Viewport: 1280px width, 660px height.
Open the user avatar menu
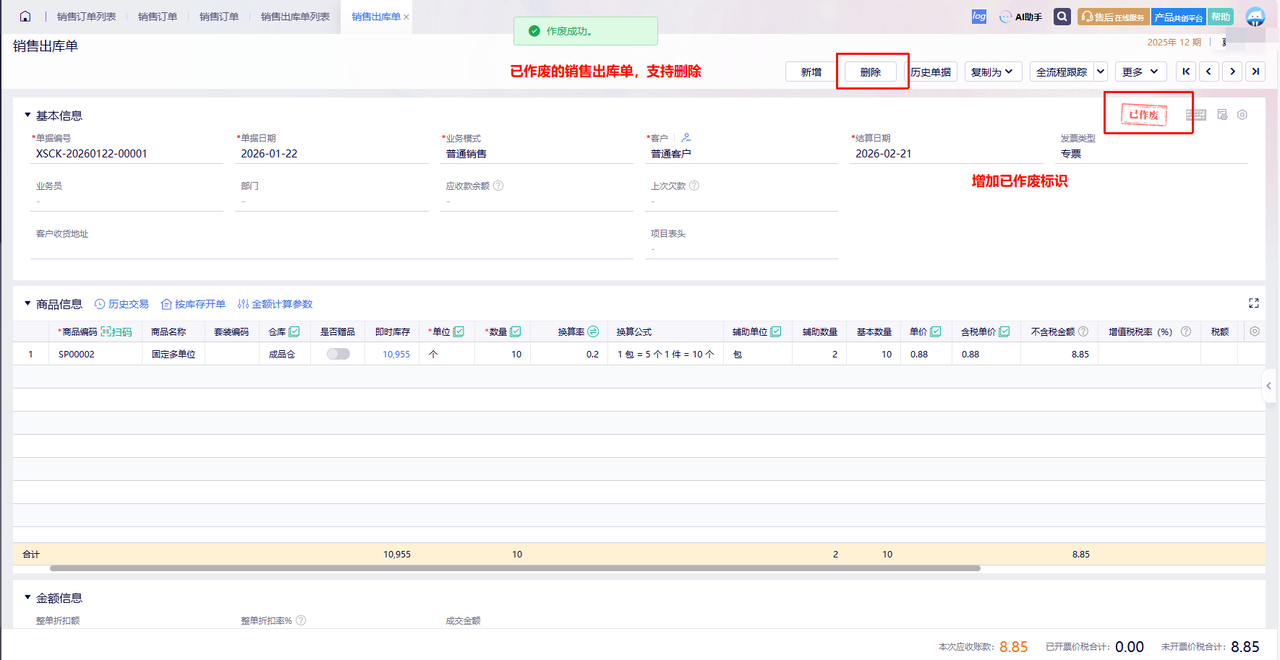pyautogui.click(x=1255, y=17)
